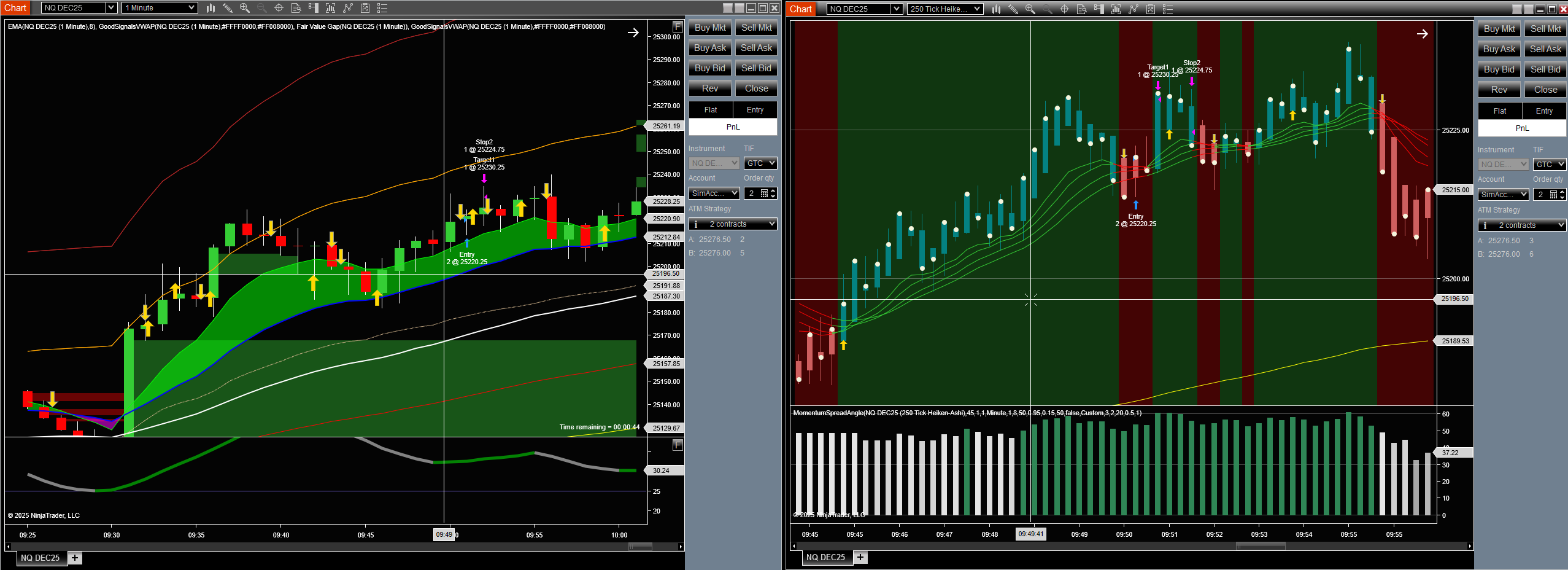Click Buy Mkt button in left panel
This screenshot has width=1568, height=570.
click(x=710, y=28)
